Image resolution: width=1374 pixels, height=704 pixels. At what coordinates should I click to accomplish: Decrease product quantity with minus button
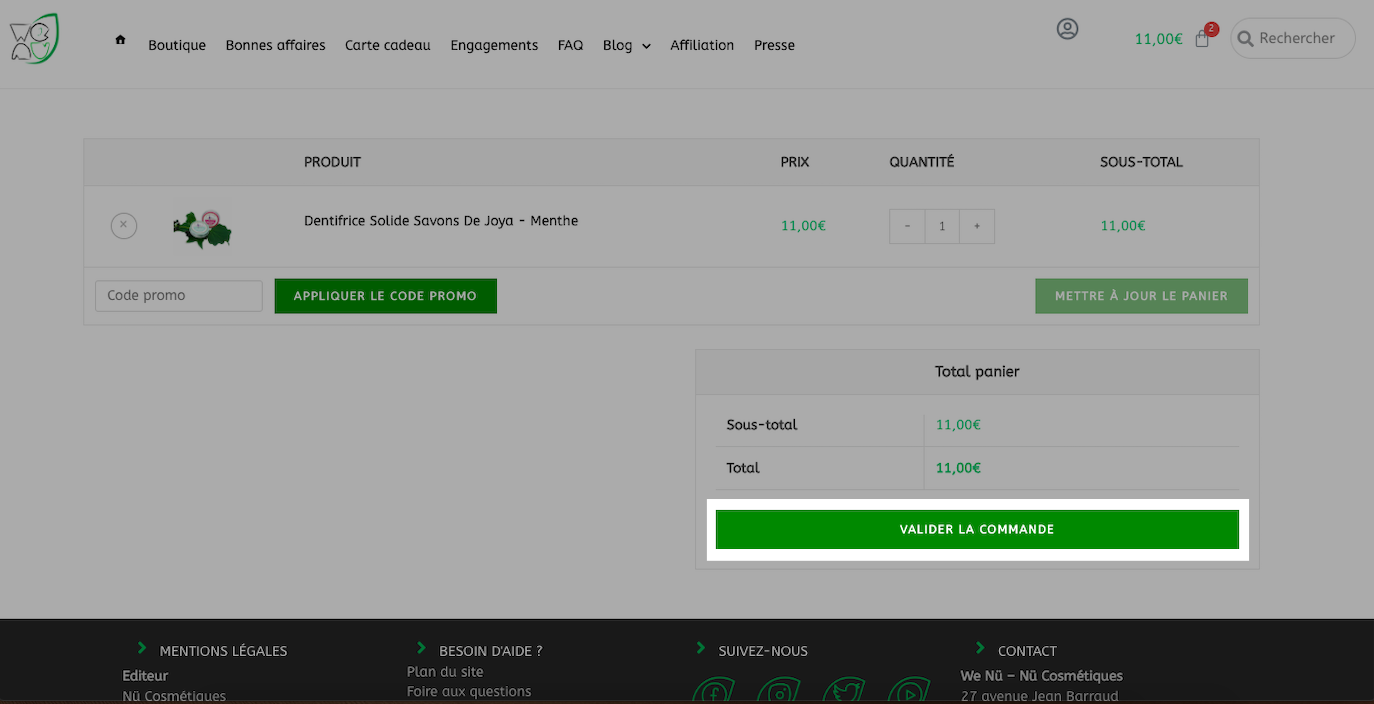(907, 226)
